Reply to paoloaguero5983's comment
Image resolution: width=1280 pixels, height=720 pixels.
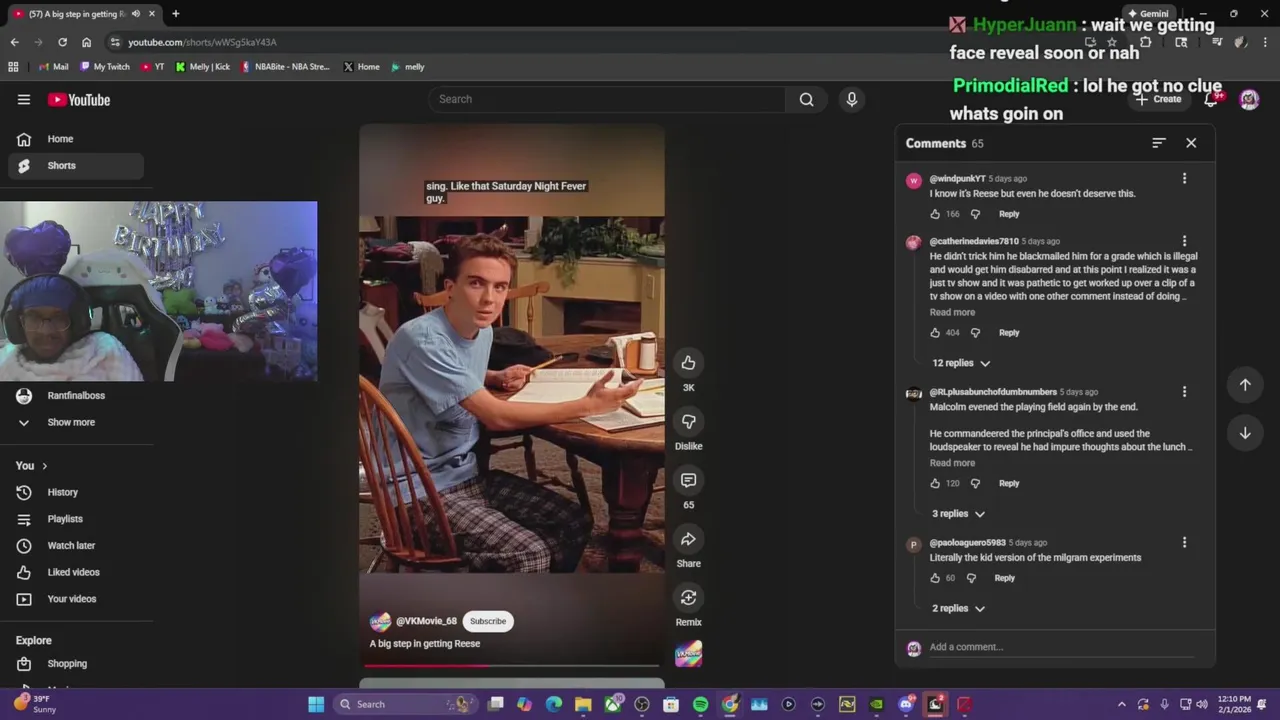[1004, 578]
